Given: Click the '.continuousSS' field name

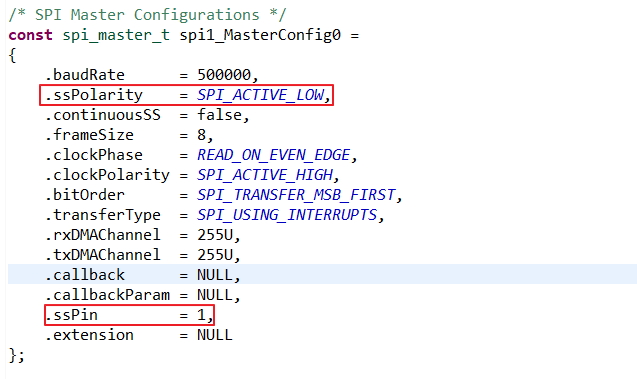Looking at the screenshot, I should click(x=103, y=115).
